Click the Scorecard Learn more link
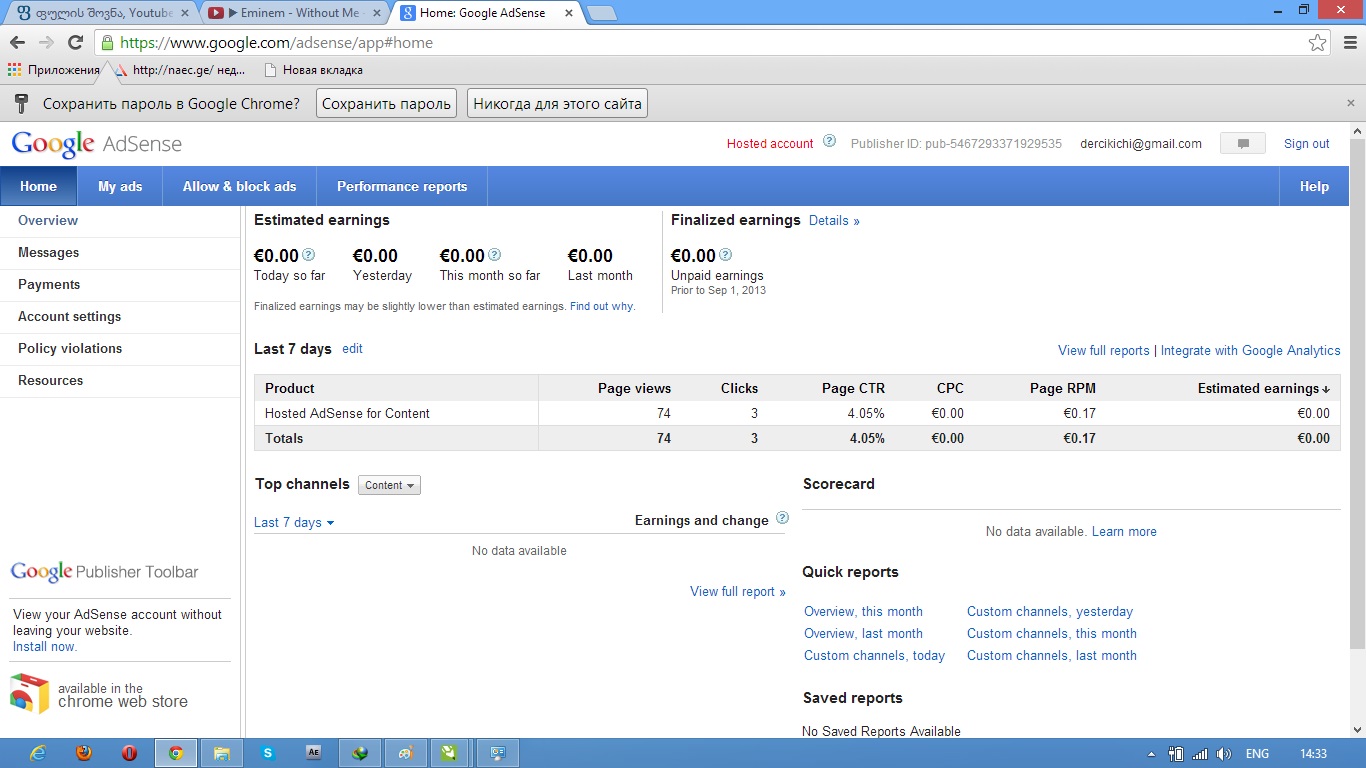The image size is (1366, 768). click(1124, 532)
